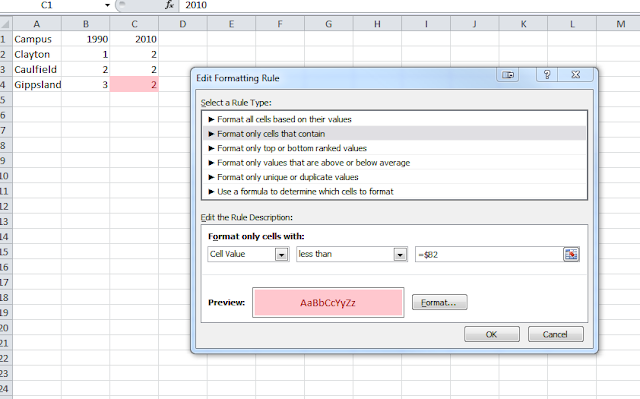This screenshot has width=640, height=399.
Task: Select column A header
Action: [37, 24]
